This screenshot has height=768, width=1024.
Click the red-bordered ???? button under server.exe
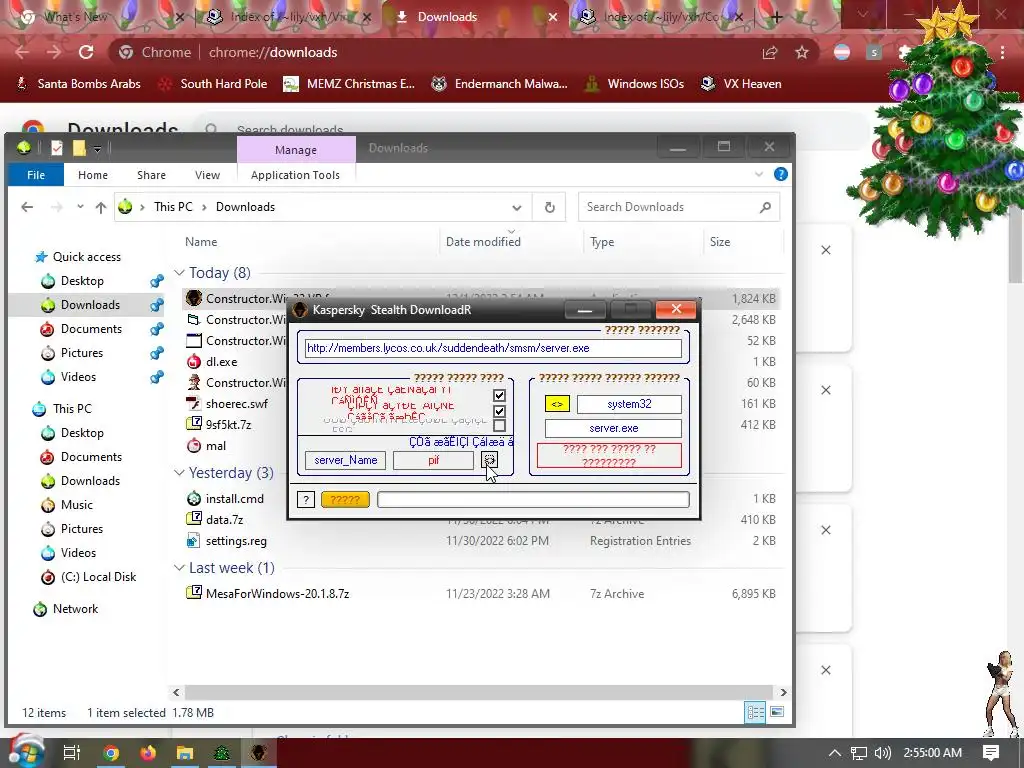tap(609, 455)
